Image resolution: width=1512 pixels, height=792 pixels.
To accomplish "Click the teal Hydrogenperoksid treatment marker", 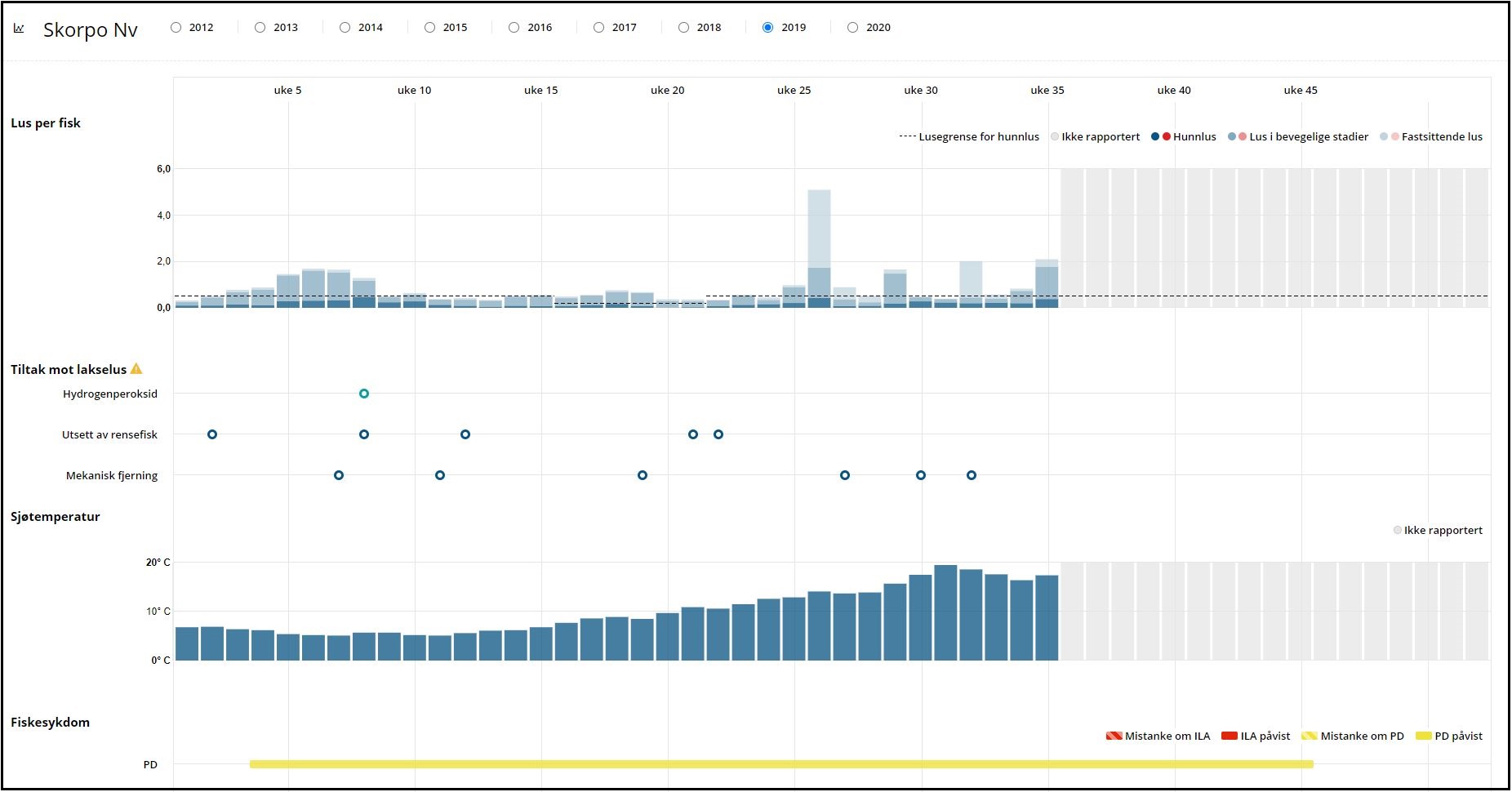I will [x=364, y=394].
